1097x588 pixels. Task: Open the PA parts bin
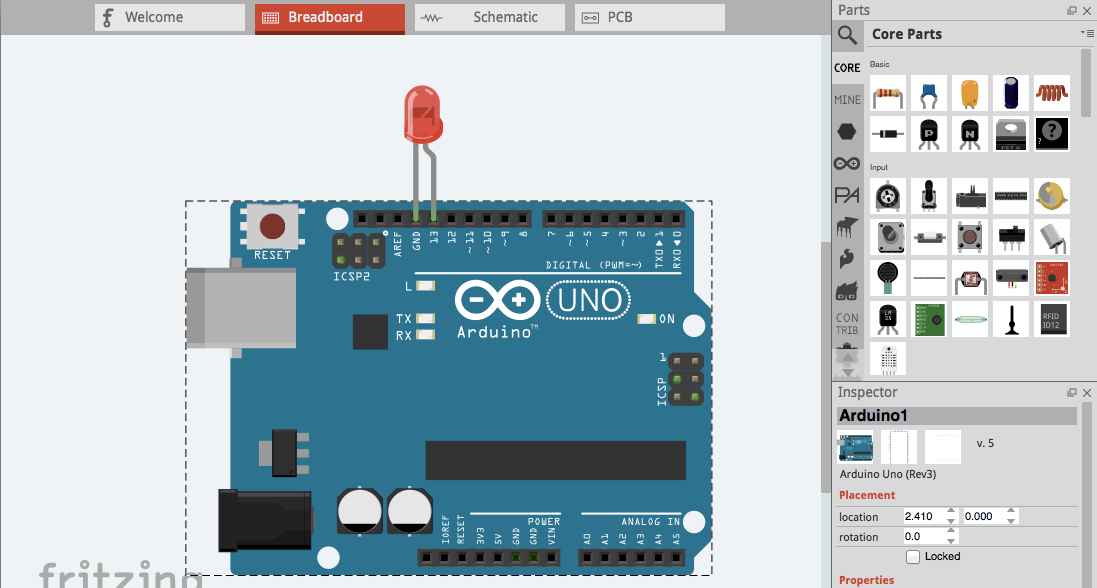[x=847, y=195]
